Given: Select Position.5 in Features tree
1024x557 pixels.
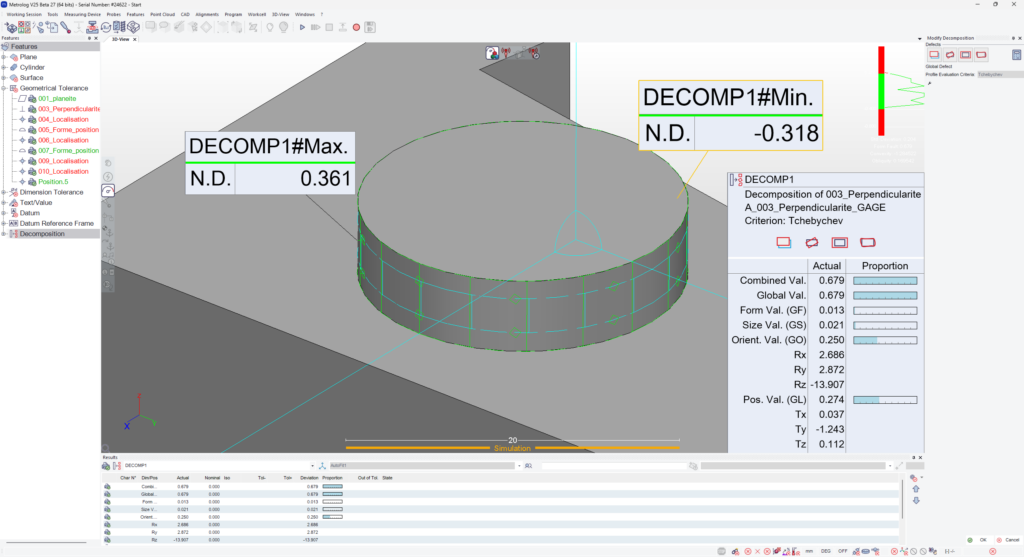Looking at the screenshot, I should pos(53,182).
